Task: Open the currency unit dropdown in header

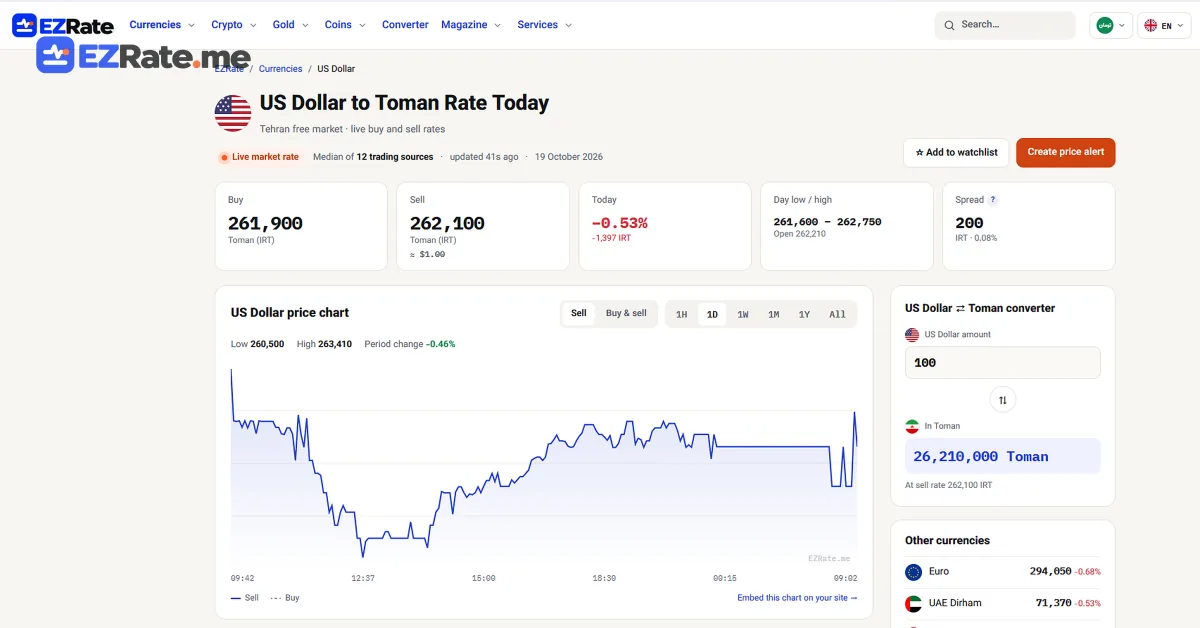Action: [x=1111, y=26]
